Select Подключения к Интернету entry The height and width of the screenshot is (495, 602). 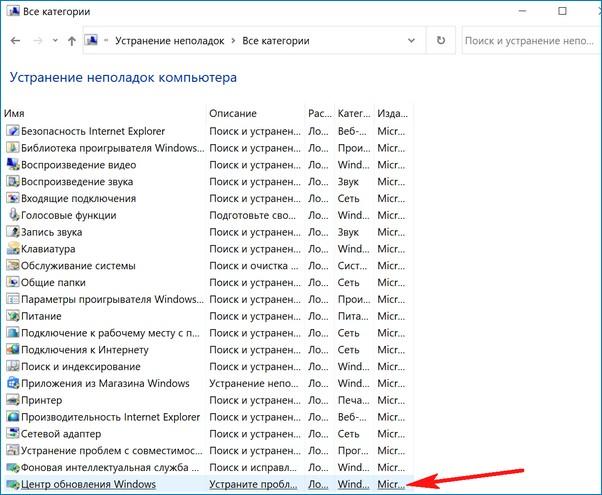coord(84,349)
